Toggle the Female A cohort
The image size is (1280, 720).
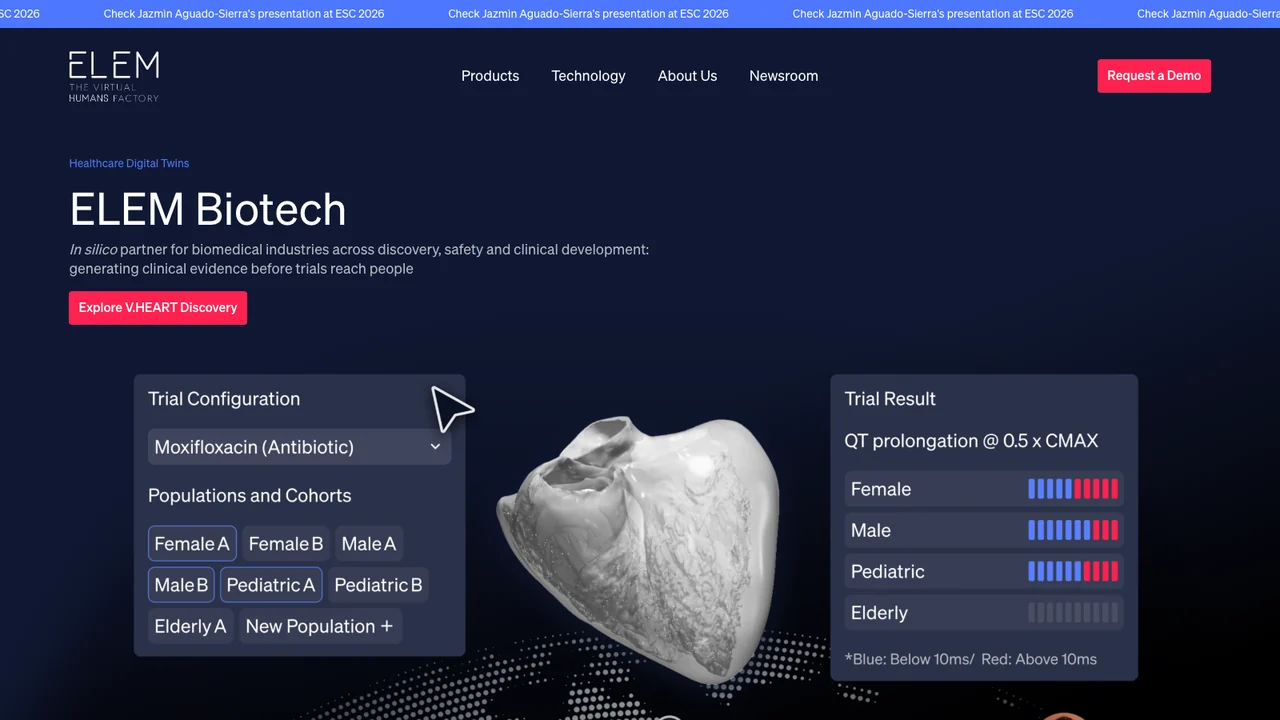click(192, 544)
